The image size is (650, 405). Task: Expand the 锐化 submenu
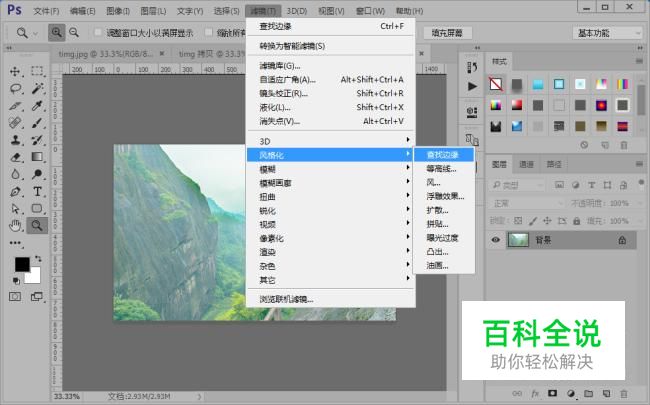point(331,211)
